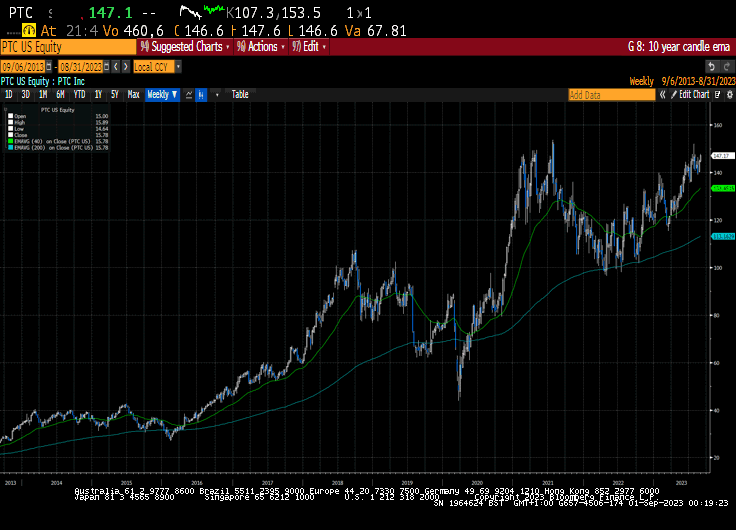Viewport: 736px width, 530px height.
Task: Select the YTD range tab
Action: tap(79, 95)
